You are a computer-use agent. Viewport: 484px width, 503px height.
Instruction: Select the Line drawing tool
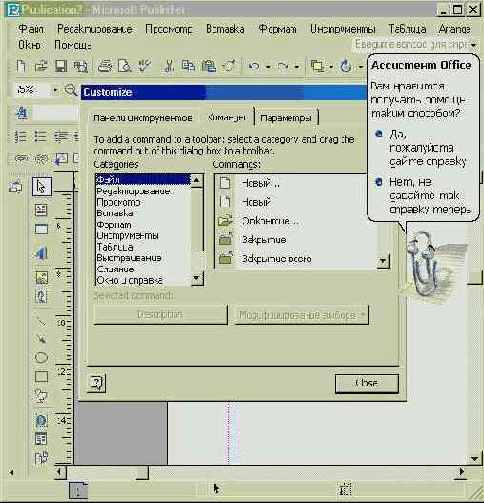coord(41,322)
